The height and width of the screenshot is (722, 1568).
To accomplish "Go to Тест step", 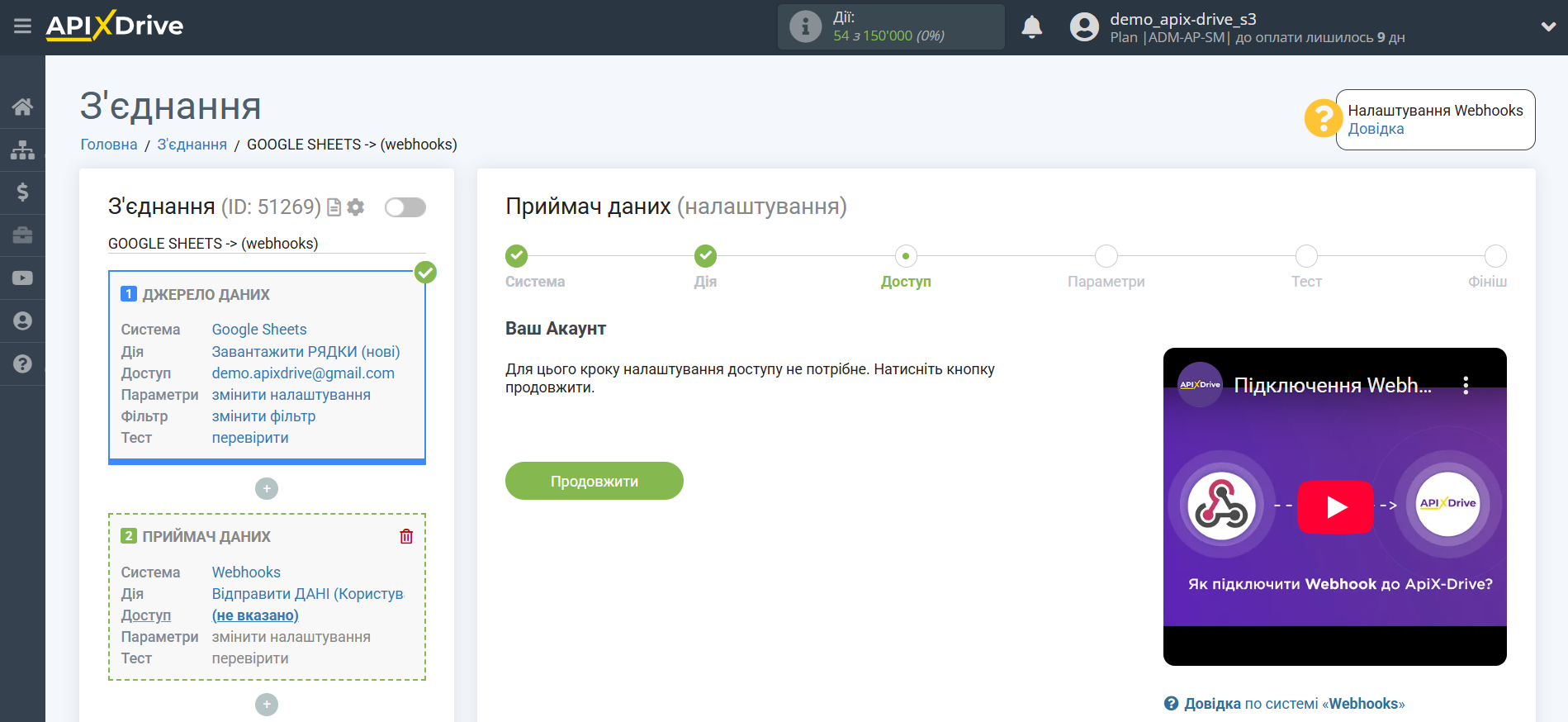I will [x=1306, y=256].
